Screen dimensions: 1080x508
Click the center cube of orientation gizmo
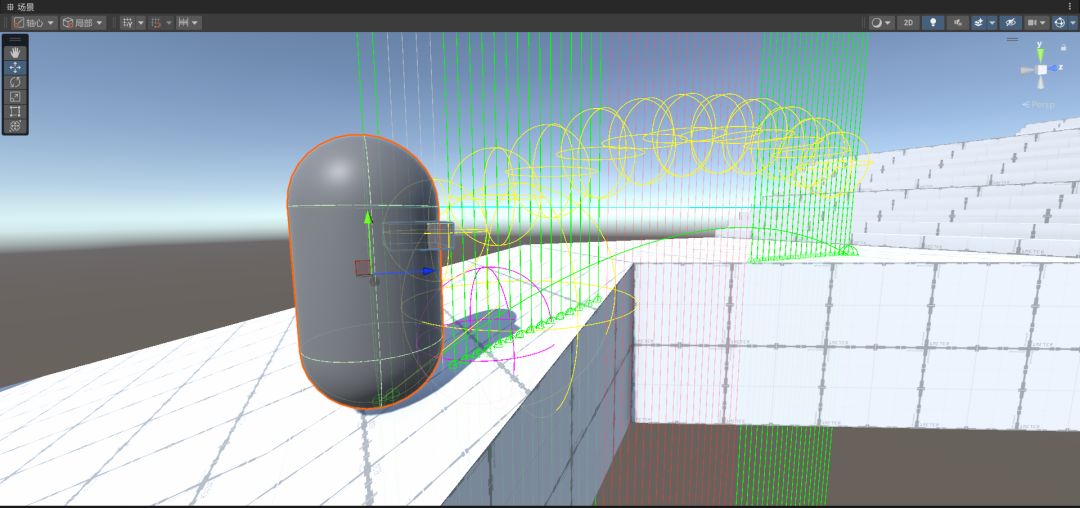click(x=1042, y=70)
